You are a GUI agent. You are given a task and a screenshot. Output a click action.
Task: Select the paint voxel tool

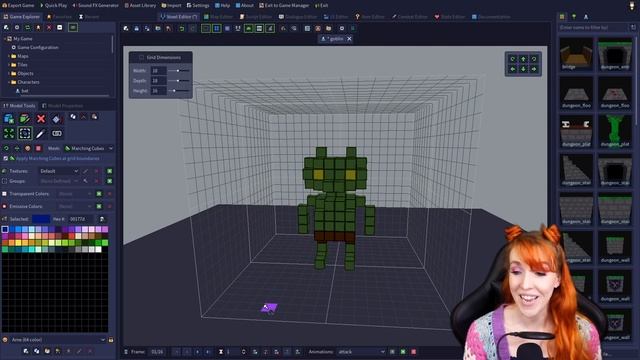click(24, 119)
